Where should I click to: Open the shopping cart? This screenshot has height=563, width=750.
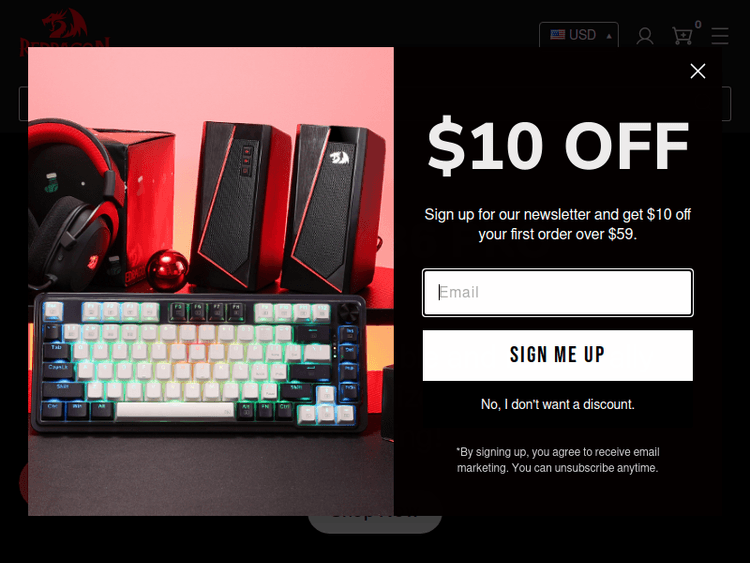click(682, 36)
